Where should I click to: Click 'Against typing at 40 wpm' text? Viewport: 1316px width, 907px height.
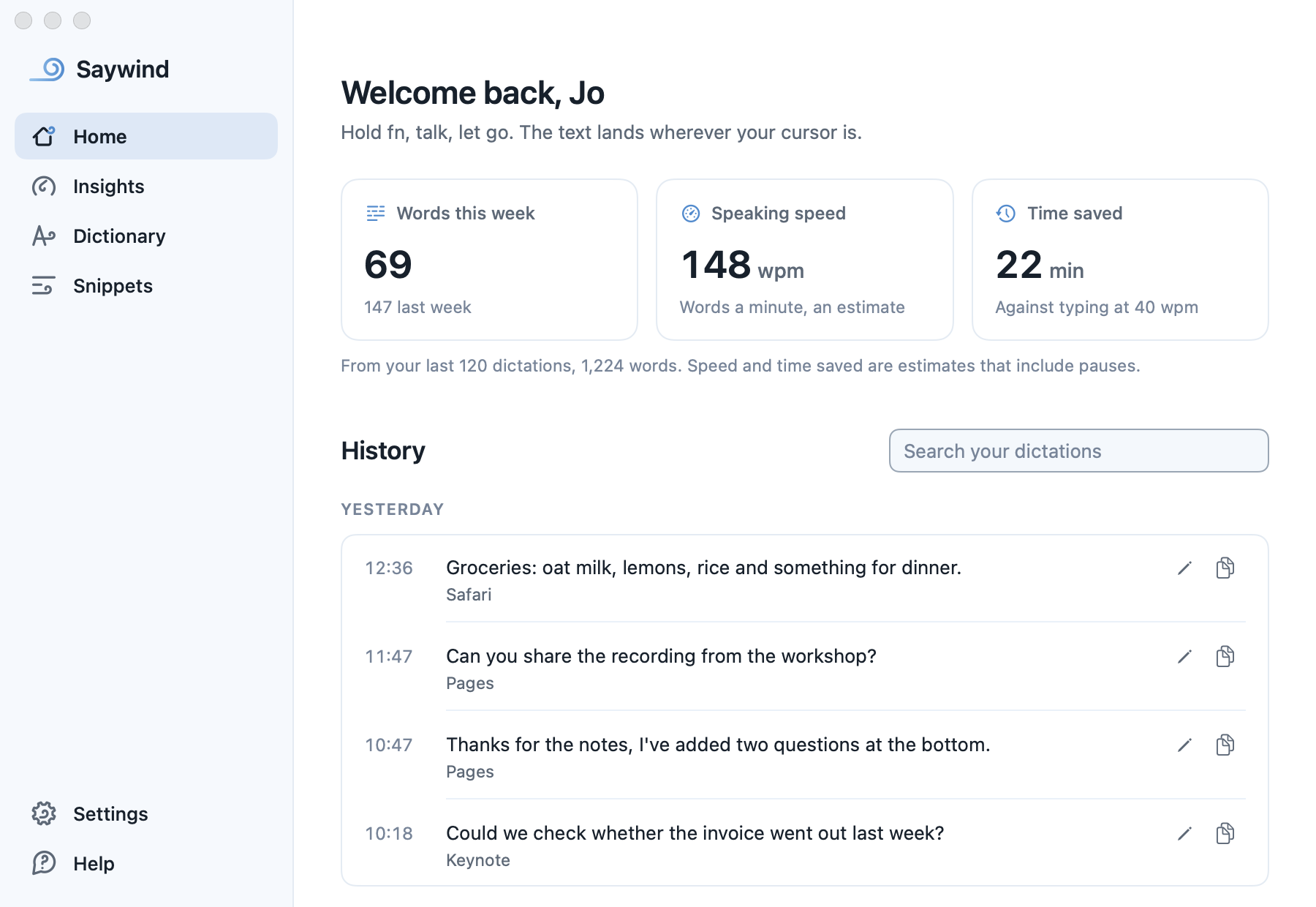[x=1097, y=307]
